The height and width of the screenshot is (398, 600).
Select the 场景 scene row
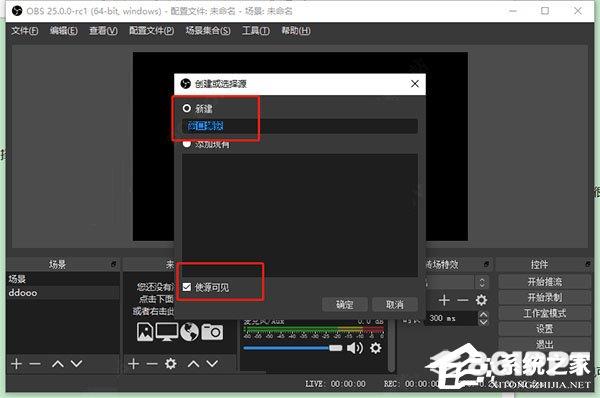point(63,279)
